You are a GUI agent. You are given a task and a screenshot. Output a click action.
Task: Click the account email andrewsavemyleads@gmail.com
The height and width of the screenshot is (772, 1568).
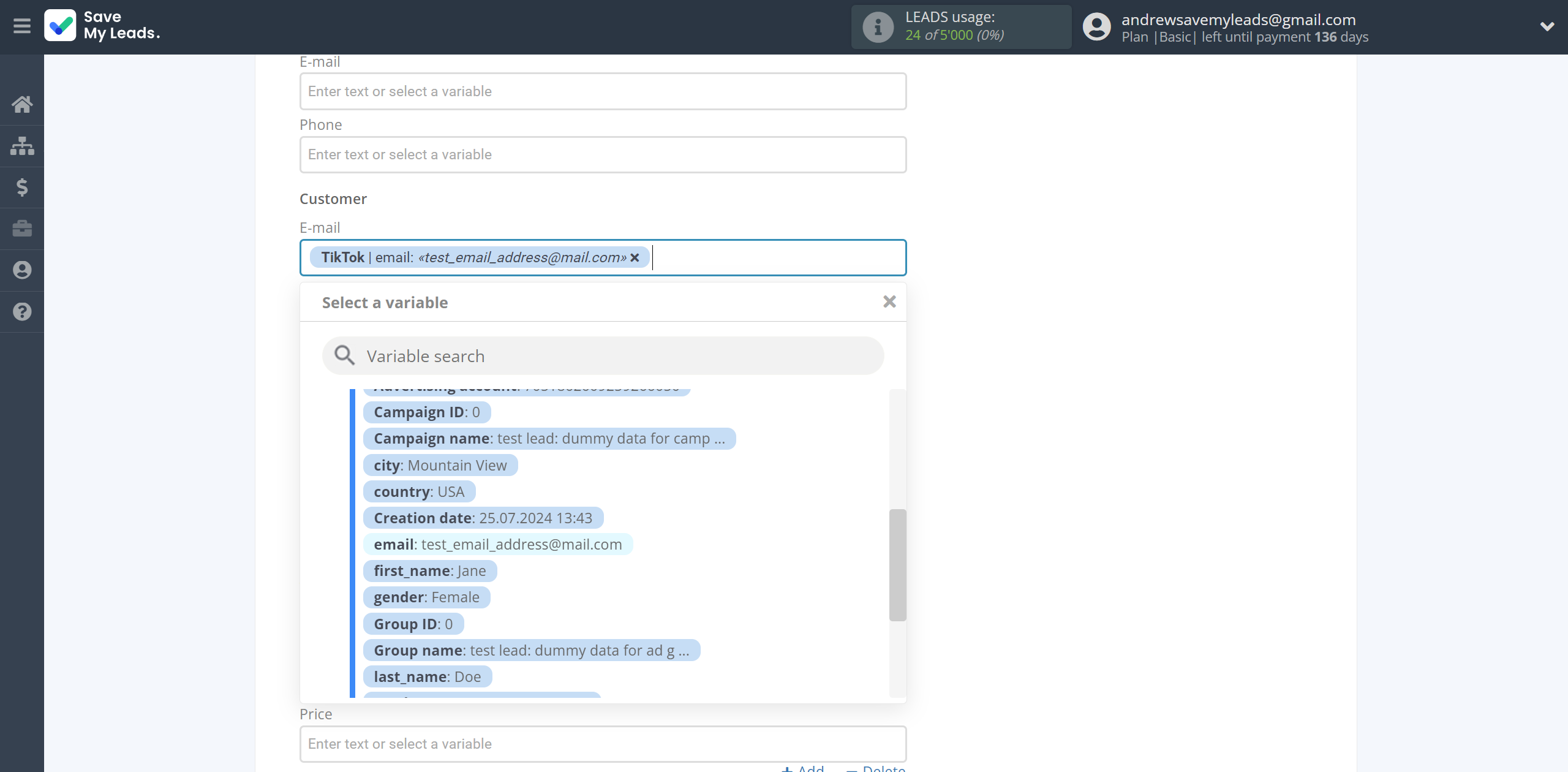1238,20
